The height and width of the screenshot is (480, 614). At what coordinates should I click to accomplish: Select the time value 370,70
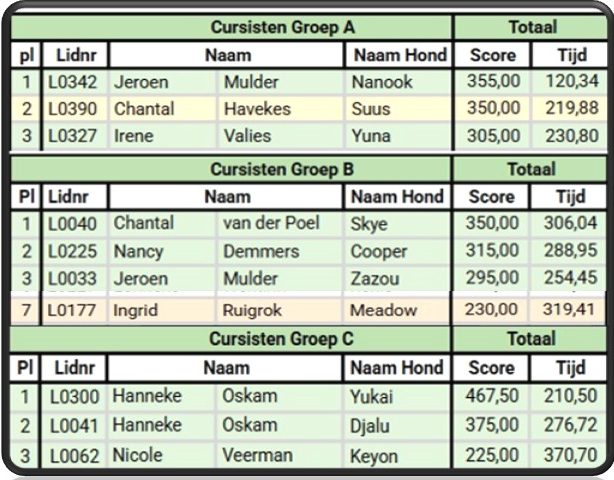click(571, 455)
